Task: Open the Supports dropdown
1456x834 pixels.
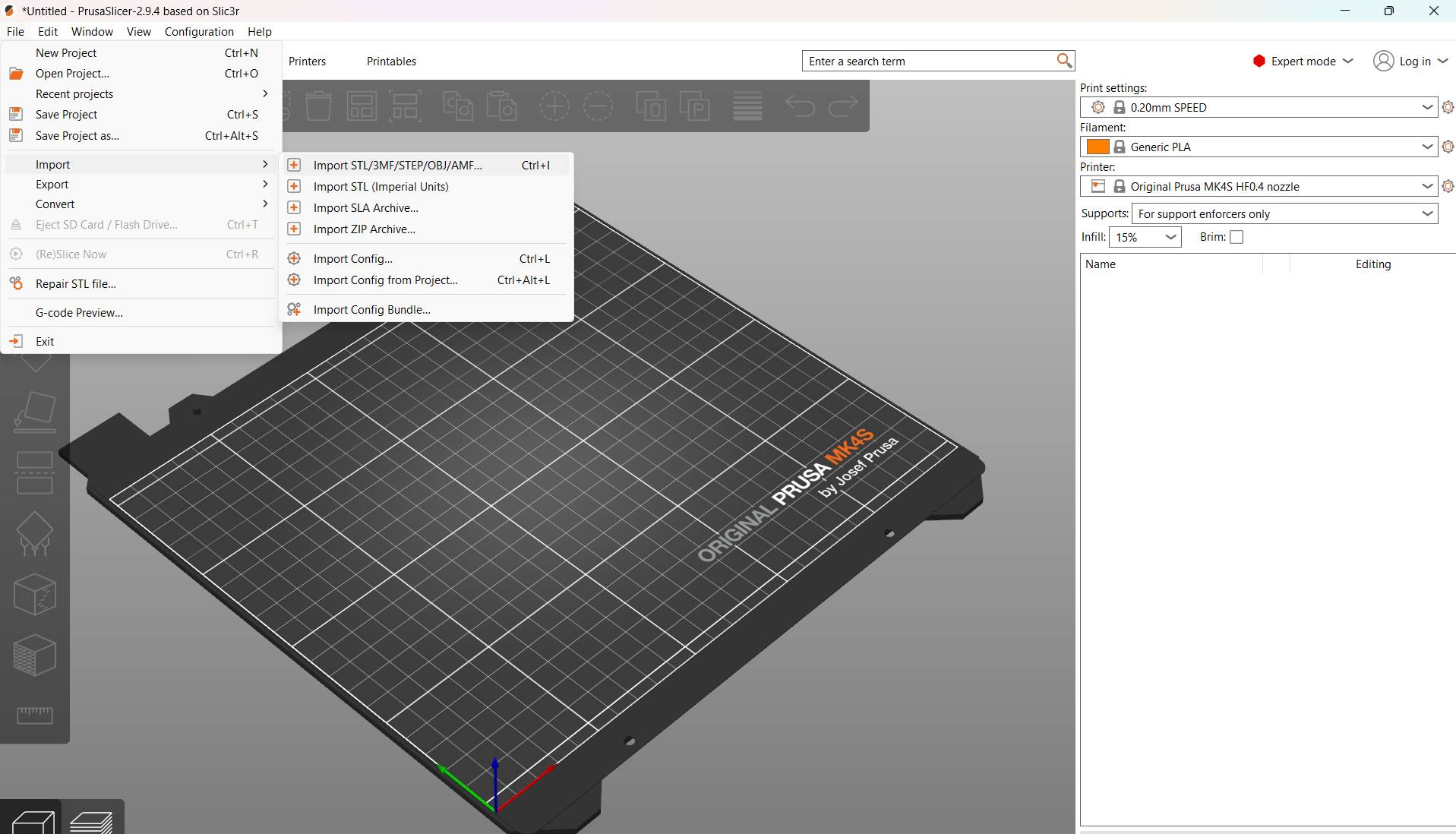Action: coord(1426,213)
